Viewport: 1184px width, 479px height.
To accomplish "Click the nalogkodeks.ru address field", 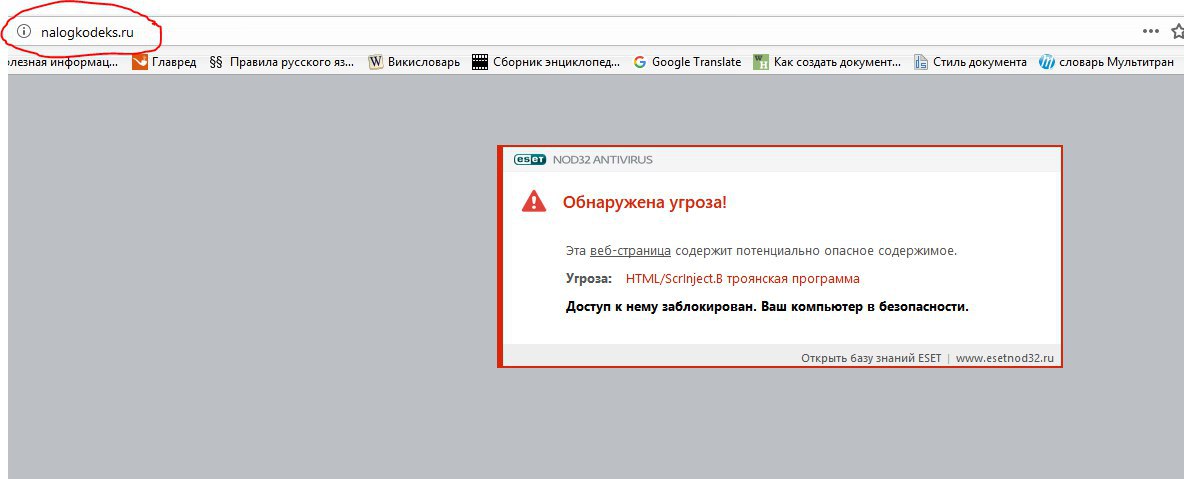I will pyautogui.click(x=87, y=32).
